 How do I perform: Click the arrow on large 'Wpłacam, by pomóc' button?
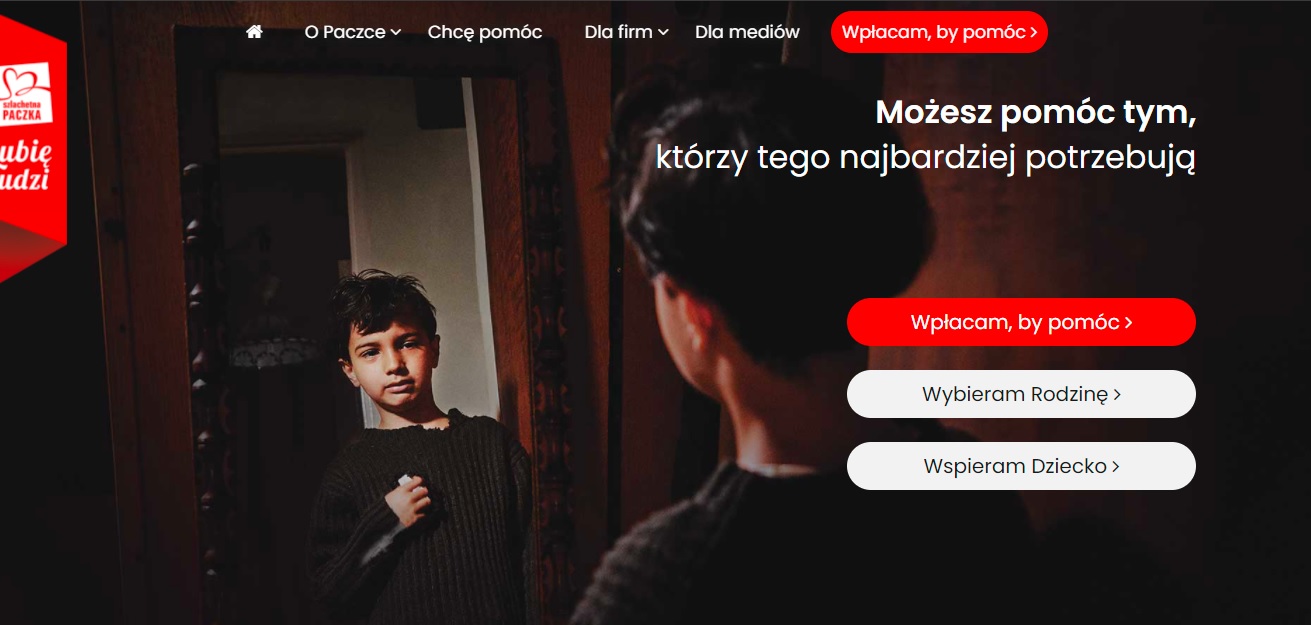click(1128, 323)
